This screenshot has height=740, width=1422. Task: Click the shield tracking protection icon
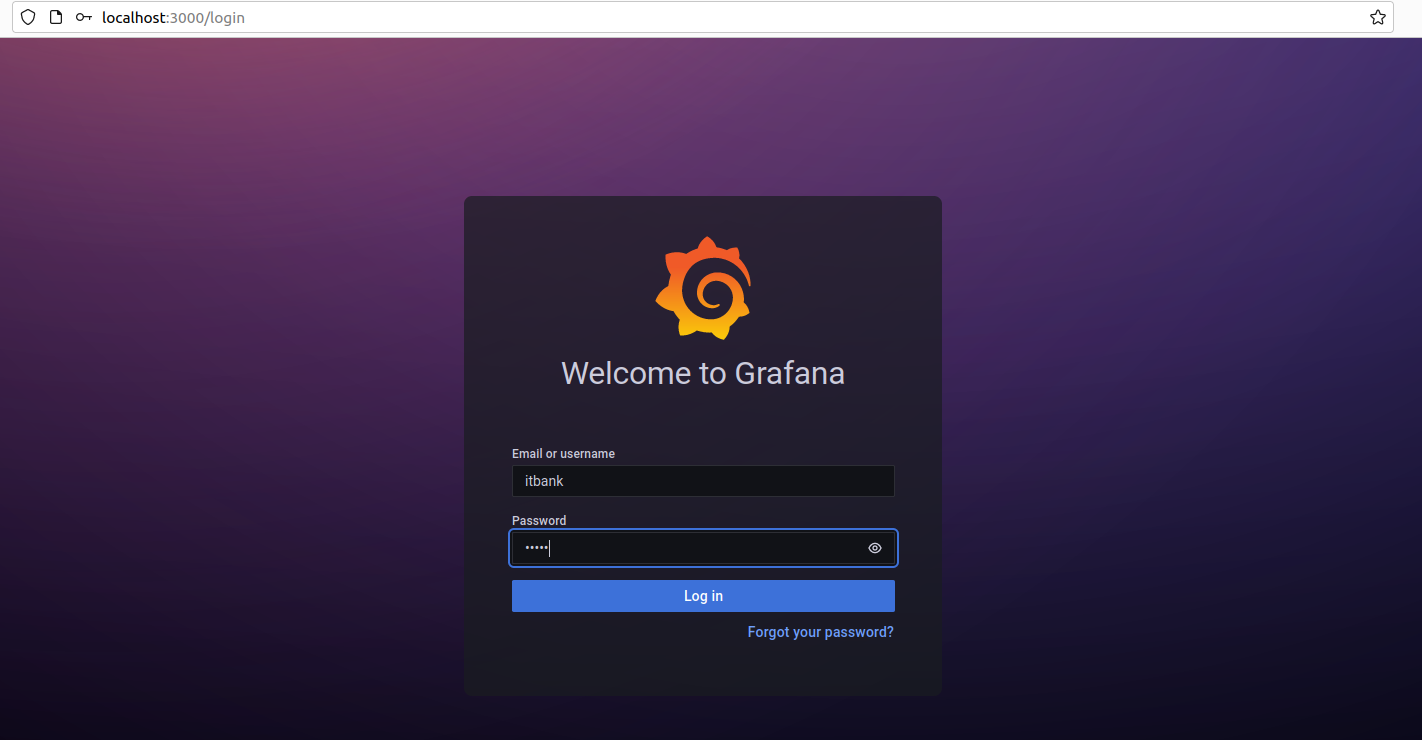point(28,17)
